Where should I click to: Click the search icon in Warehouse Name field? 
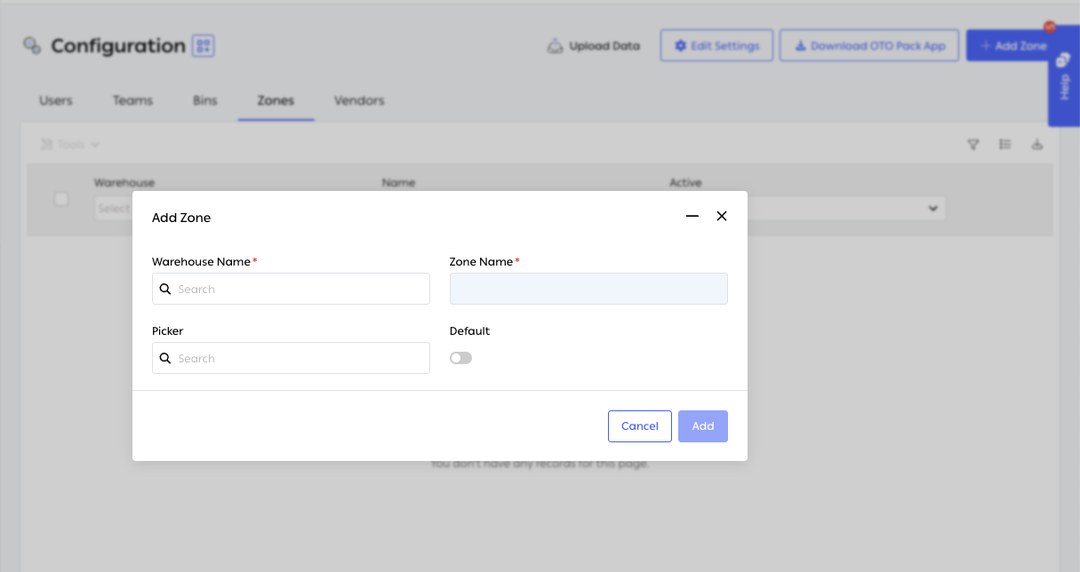tap(165, 289)
